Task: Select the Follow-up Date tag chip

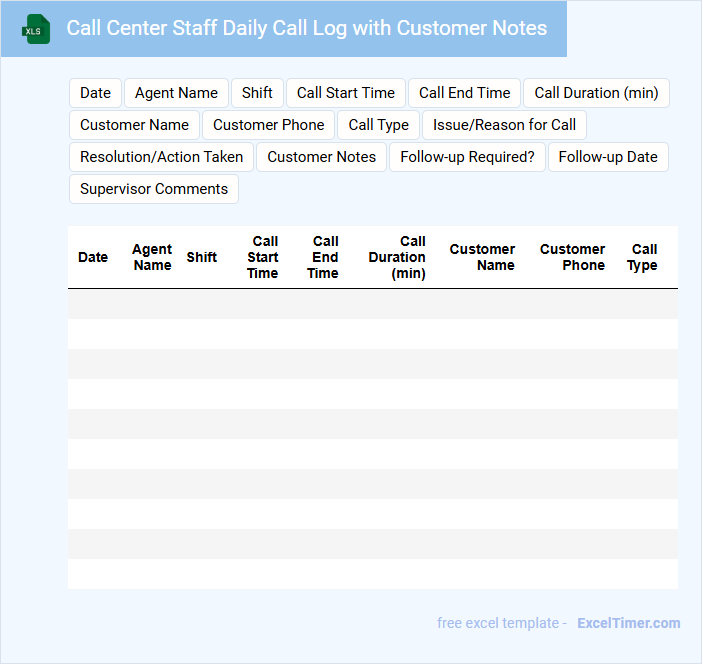Action: [608, 157]
